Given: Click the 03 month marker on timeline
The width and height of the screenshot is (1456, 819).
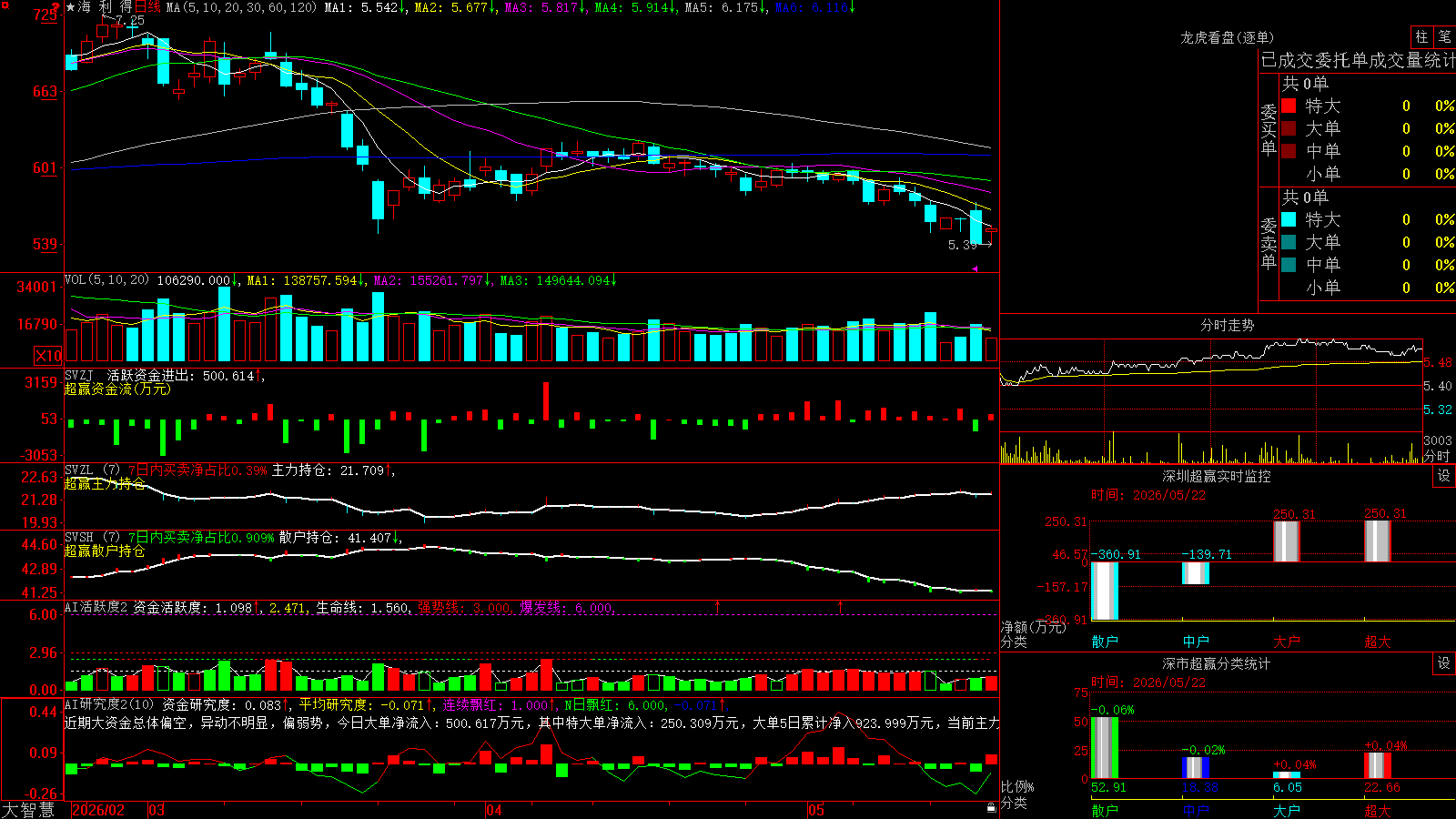Looking at the screenshot, I should (x=157, y=810).
